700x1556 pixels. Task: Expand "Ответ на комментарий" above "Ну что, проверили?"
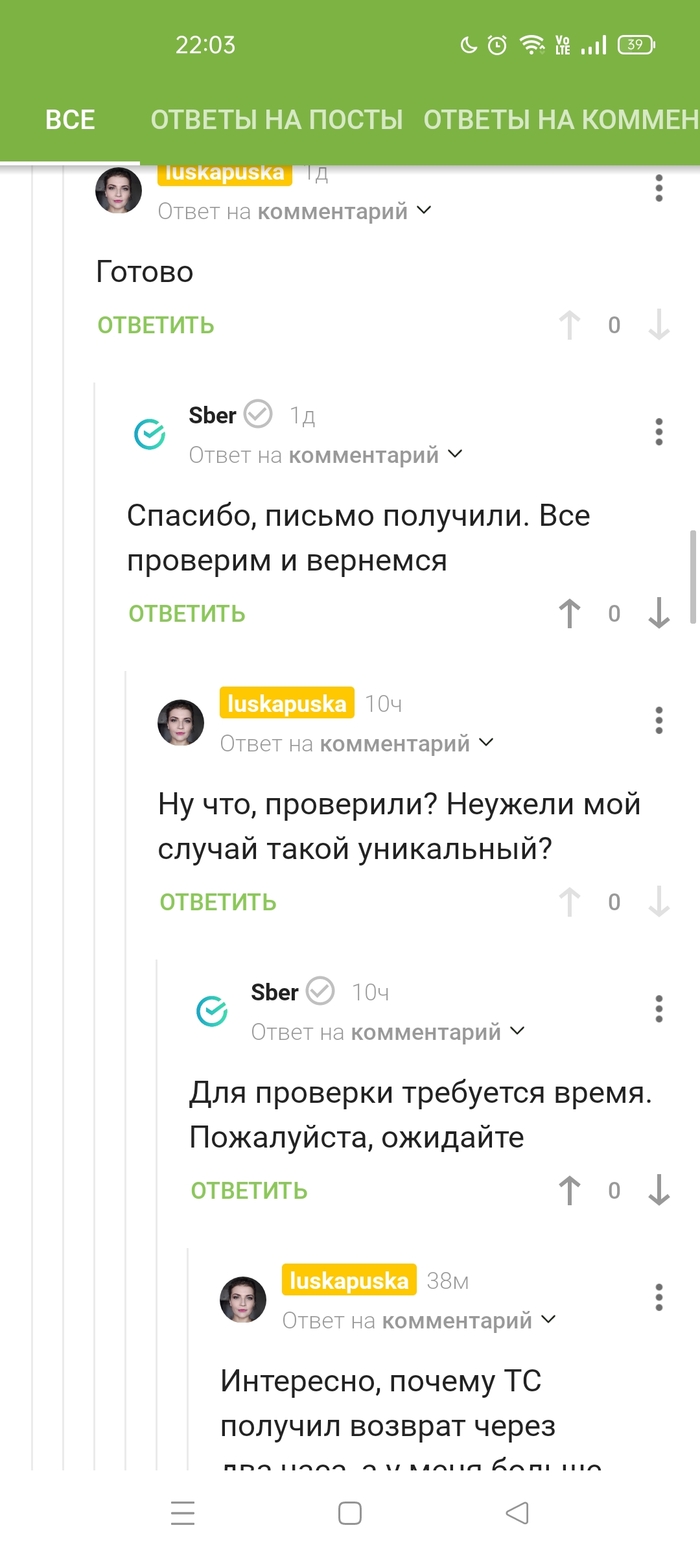357,743
